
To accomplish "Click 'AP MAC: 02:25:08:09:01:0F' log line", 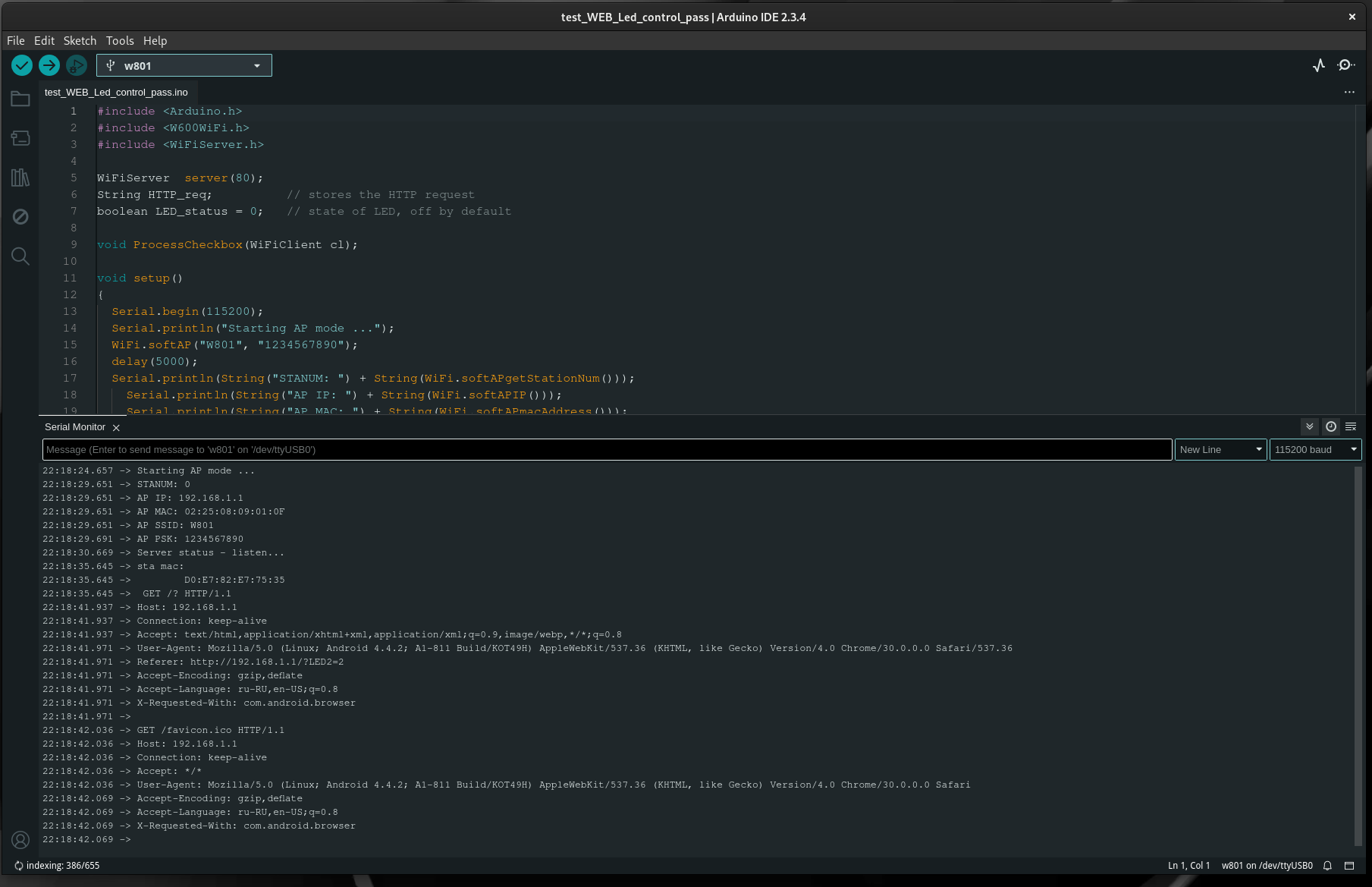I will [211, 512].
